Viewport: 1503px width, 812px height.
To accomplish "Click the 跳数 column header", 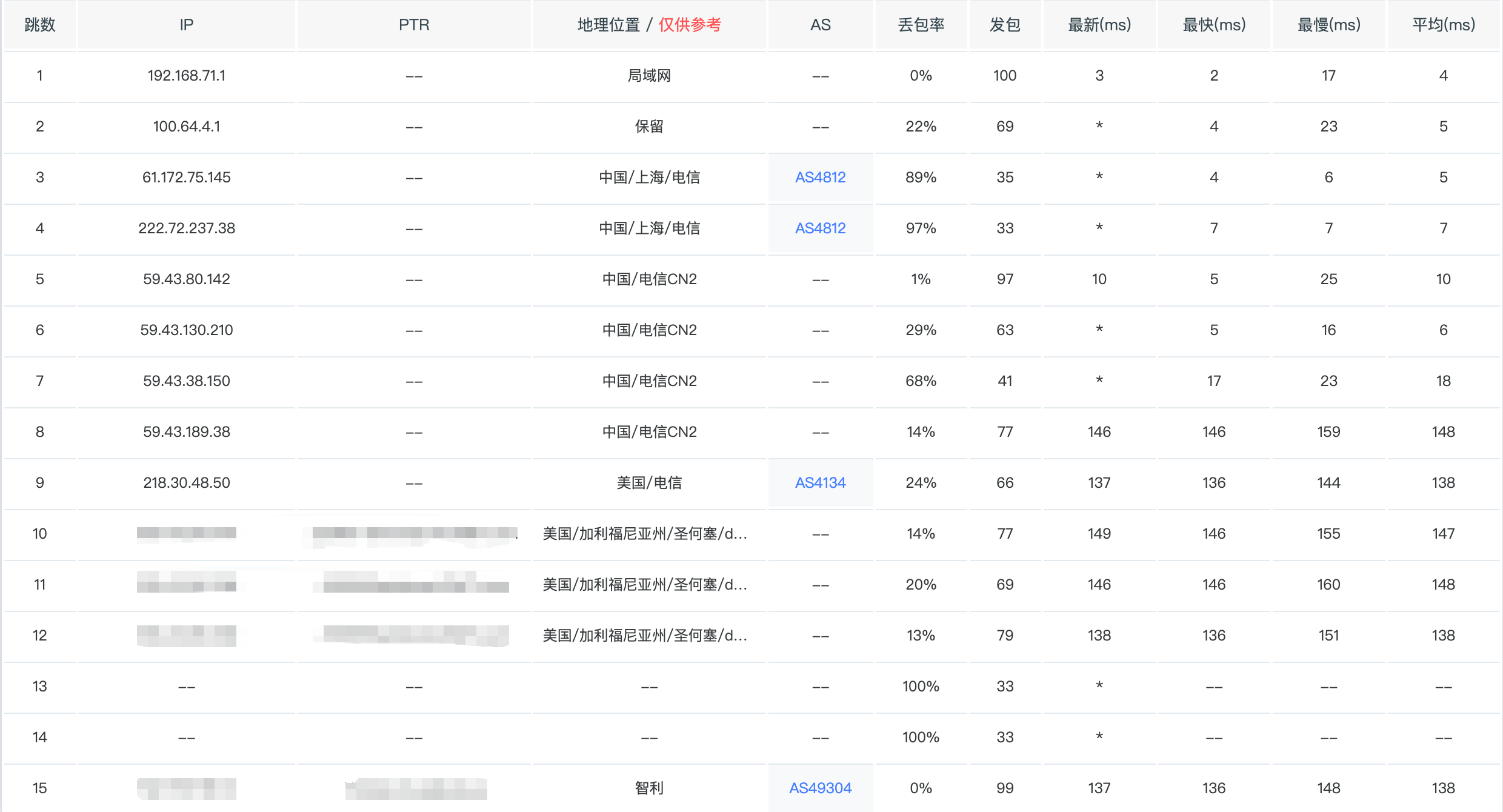I will tap(40, 25).
